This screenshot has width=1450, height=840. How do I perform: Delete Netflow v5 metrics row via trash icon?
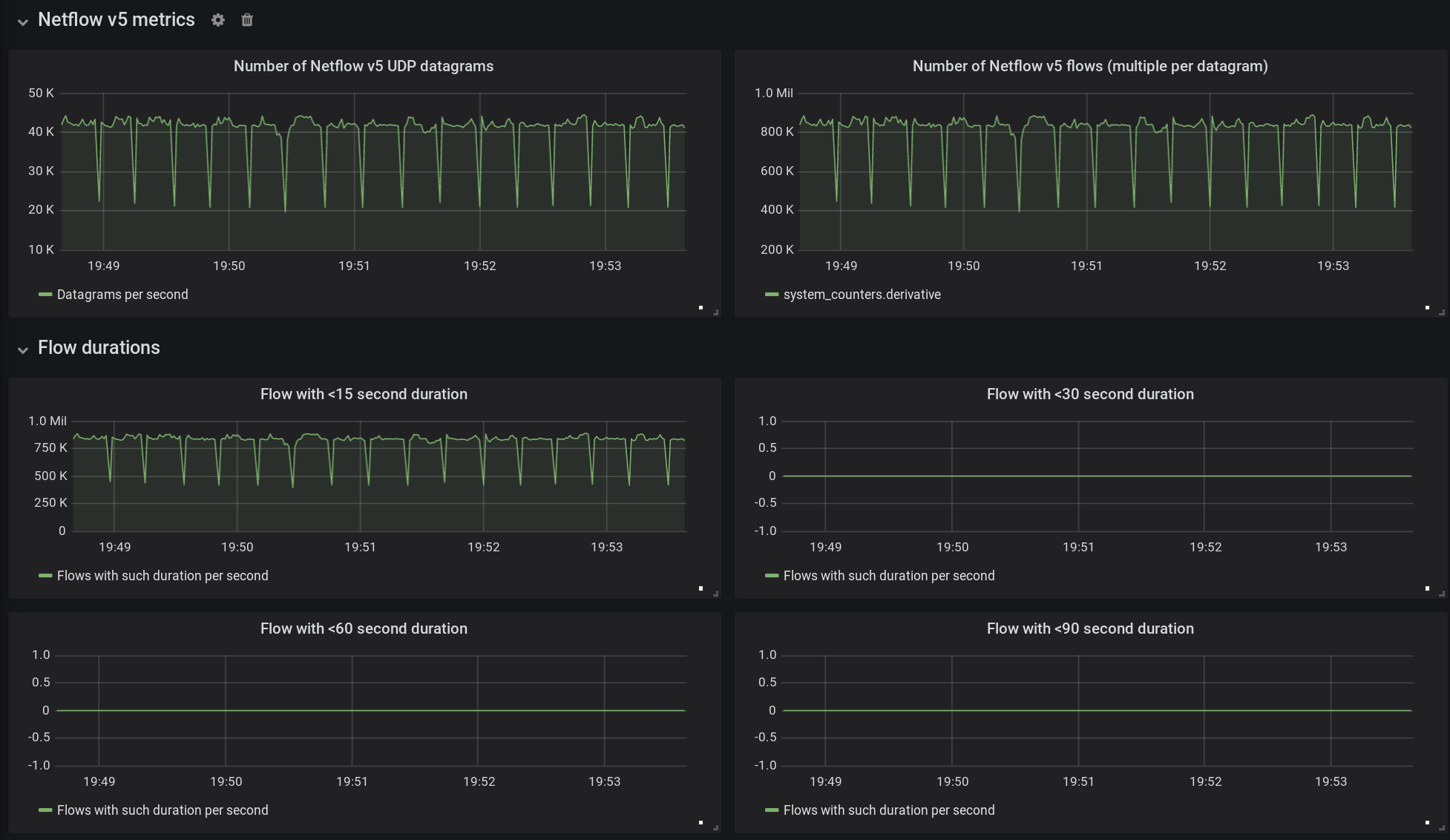click(247, 20)
